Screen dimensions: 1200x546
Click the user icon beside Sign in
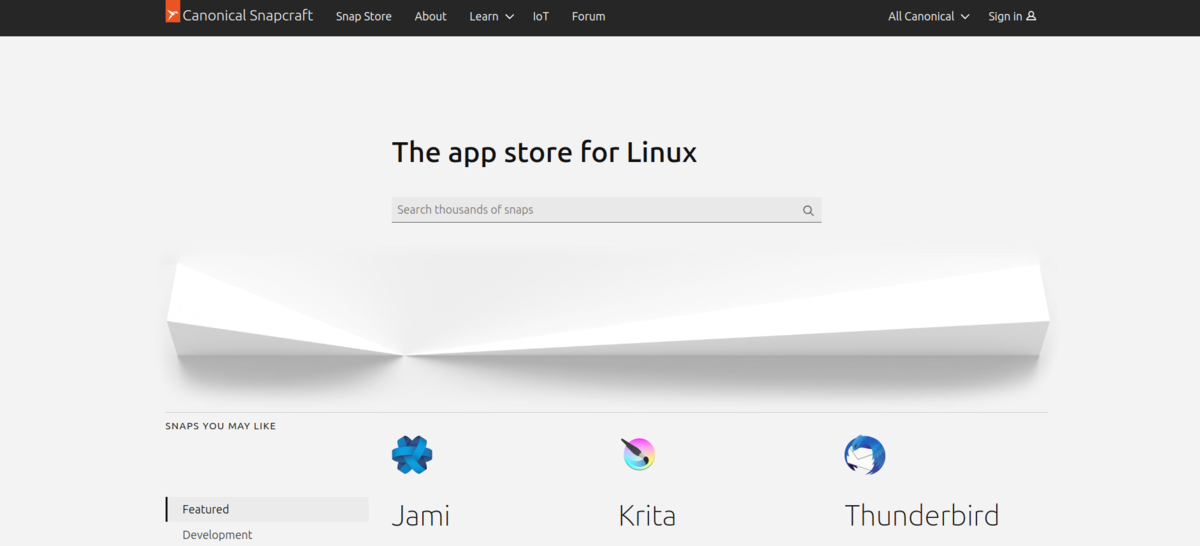(x=1031, y=16)
